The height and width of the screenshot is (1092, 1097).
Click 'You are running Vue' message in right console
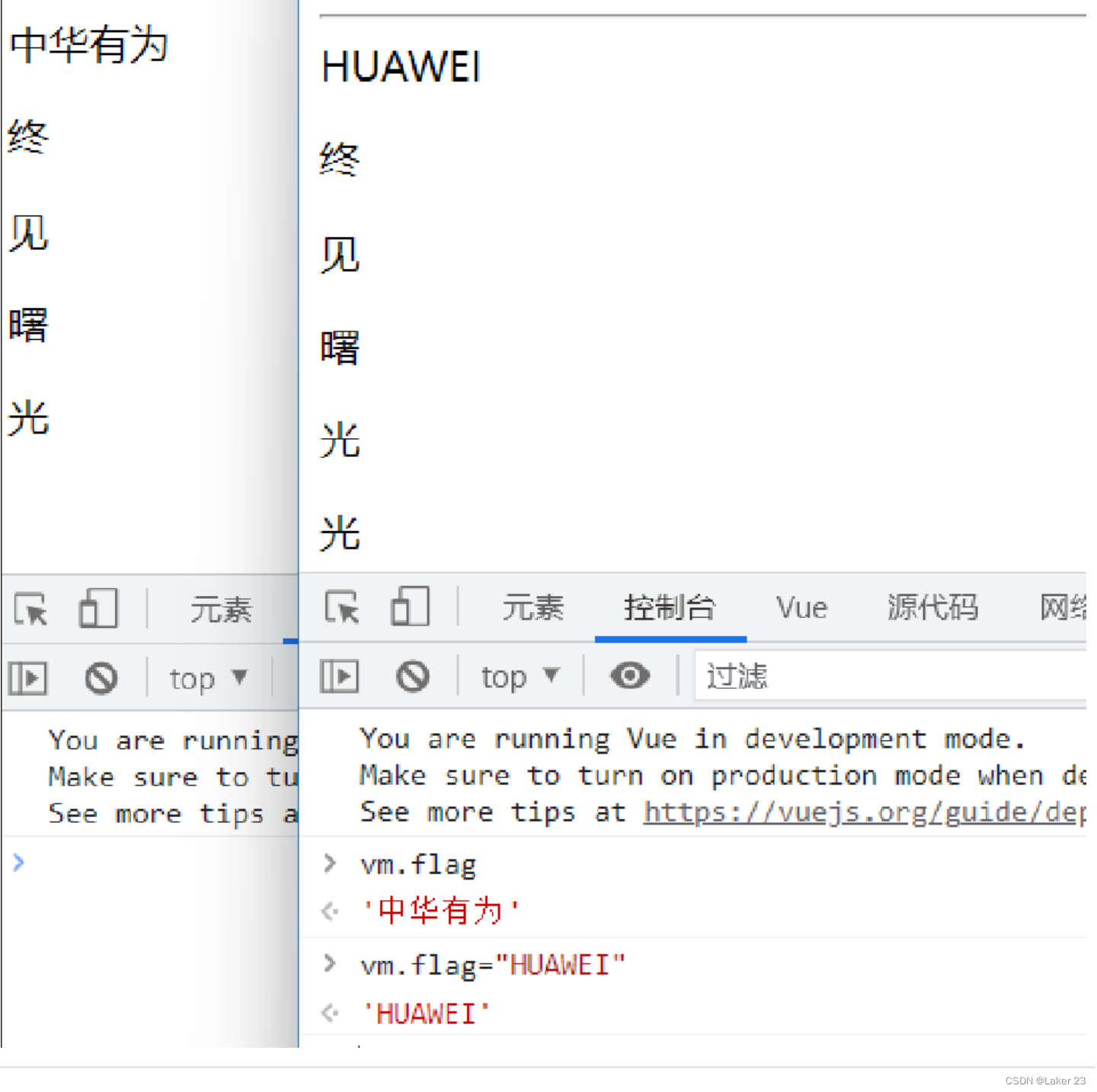coord(693,738)
